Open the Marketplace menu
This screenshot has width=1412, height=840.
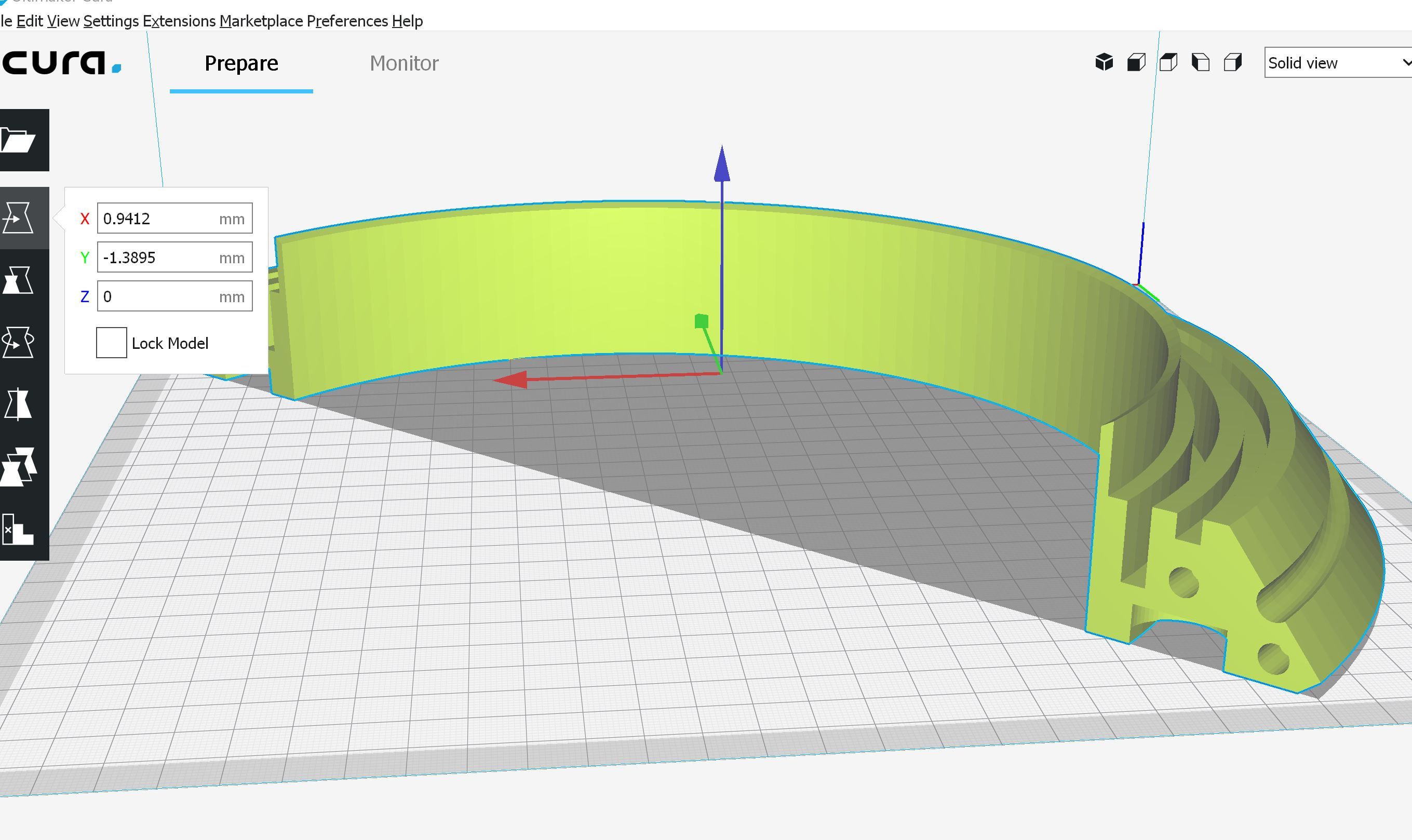pyautogui.click(x=261, y=21)
